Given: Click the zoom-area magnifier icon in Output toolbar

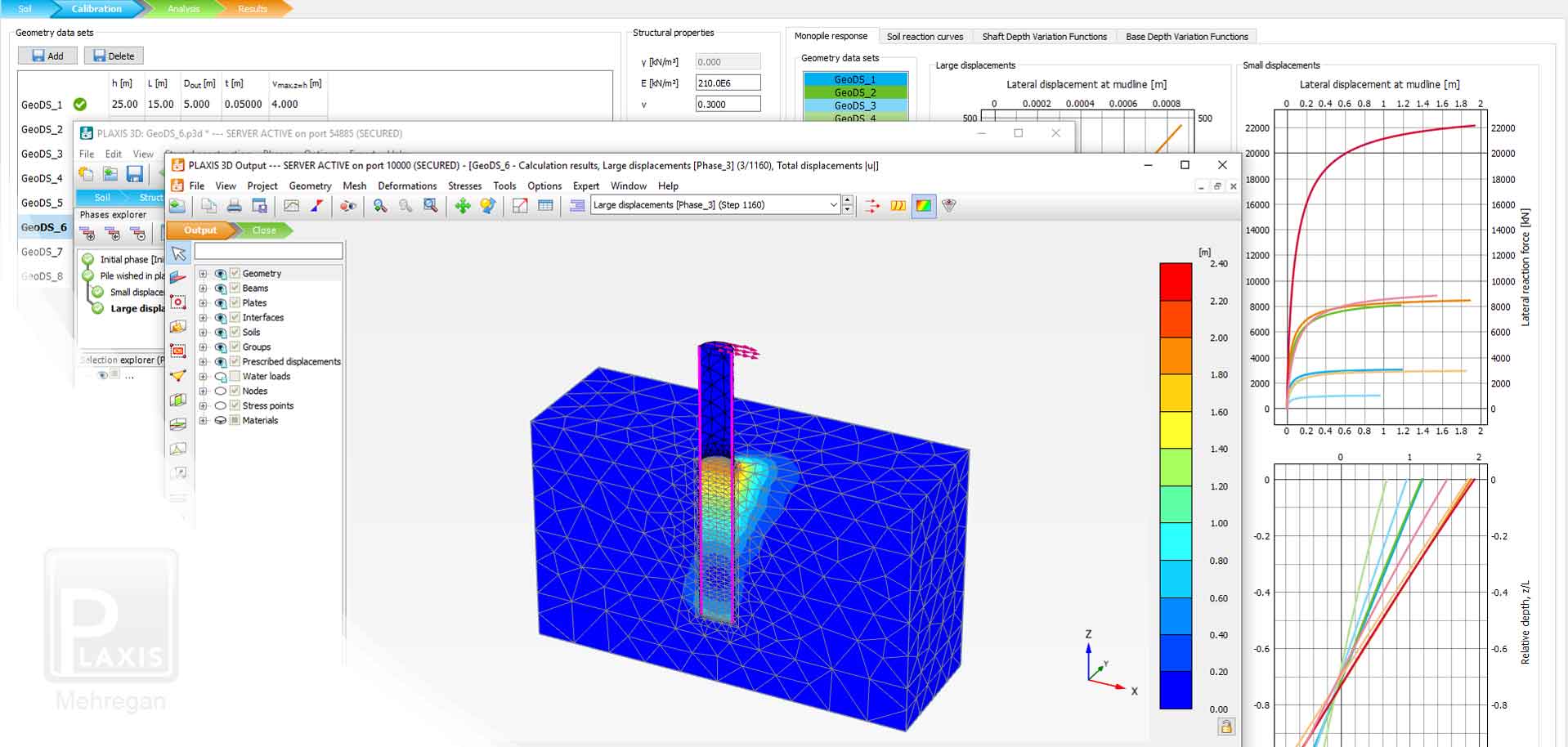Looking at the screenshot, I should tap(430, 206).
